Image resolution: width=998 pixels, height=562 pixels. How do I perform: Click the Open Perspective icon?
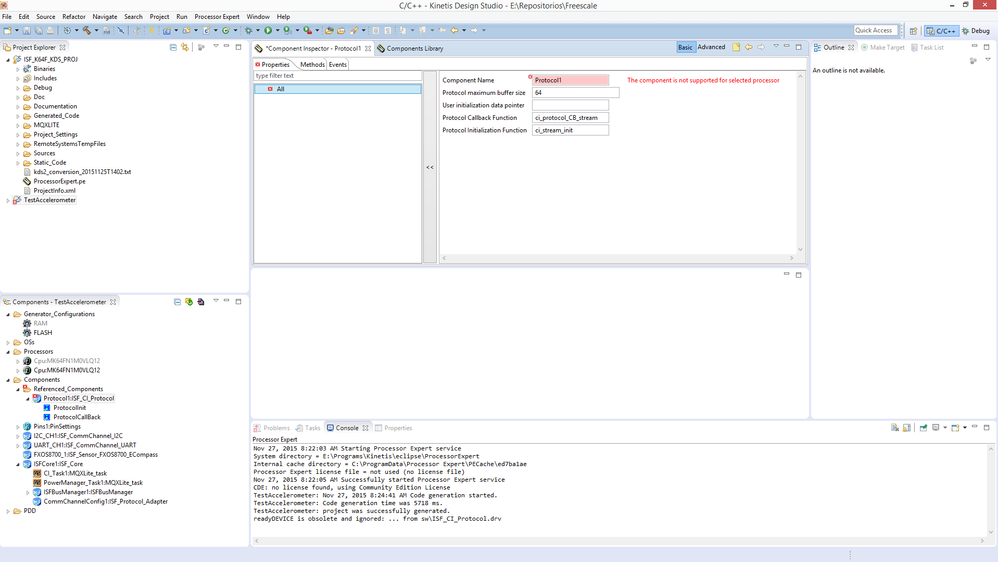(x=913, y=31)
